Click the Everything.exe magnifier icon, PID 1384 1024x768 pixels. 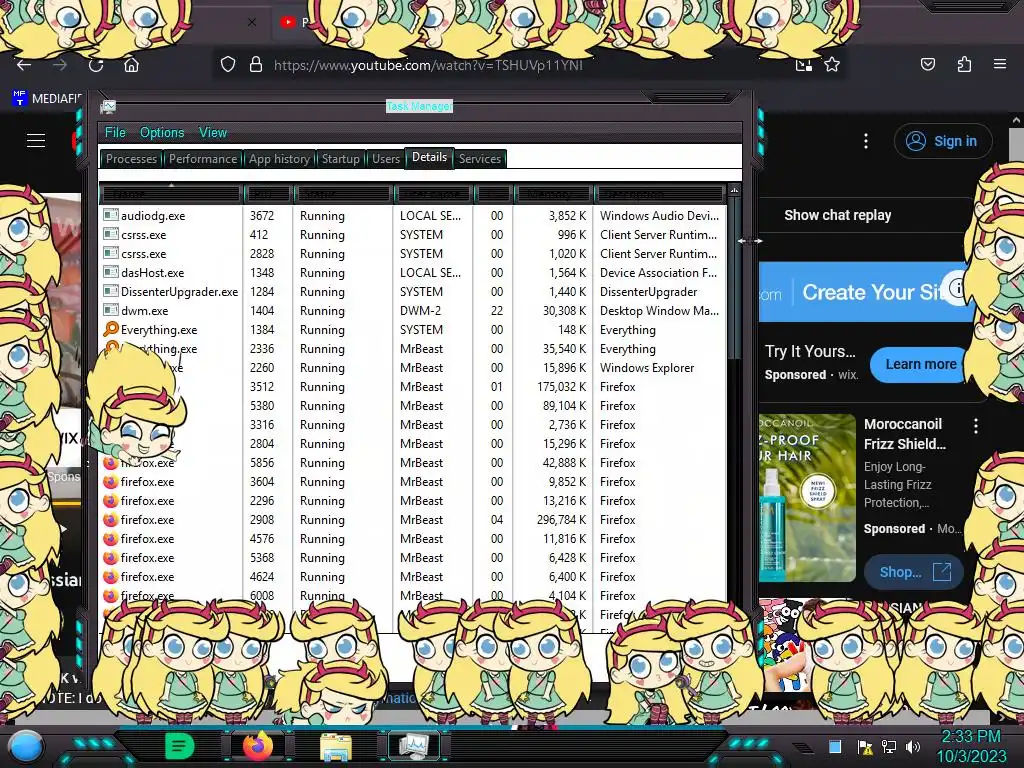point(111,328)
